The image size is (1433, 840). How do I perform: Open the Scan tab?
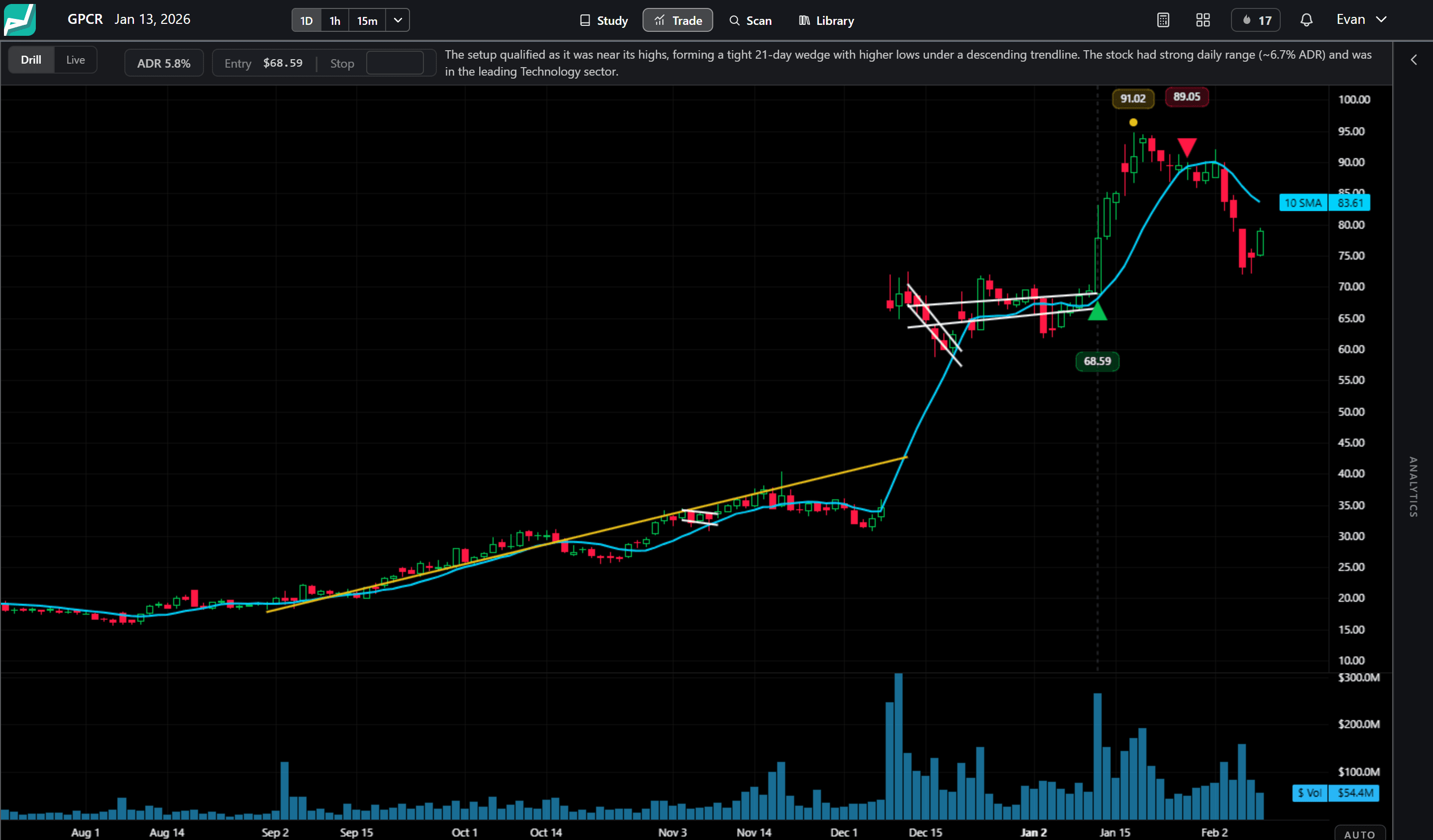click(x=751, y=20)
